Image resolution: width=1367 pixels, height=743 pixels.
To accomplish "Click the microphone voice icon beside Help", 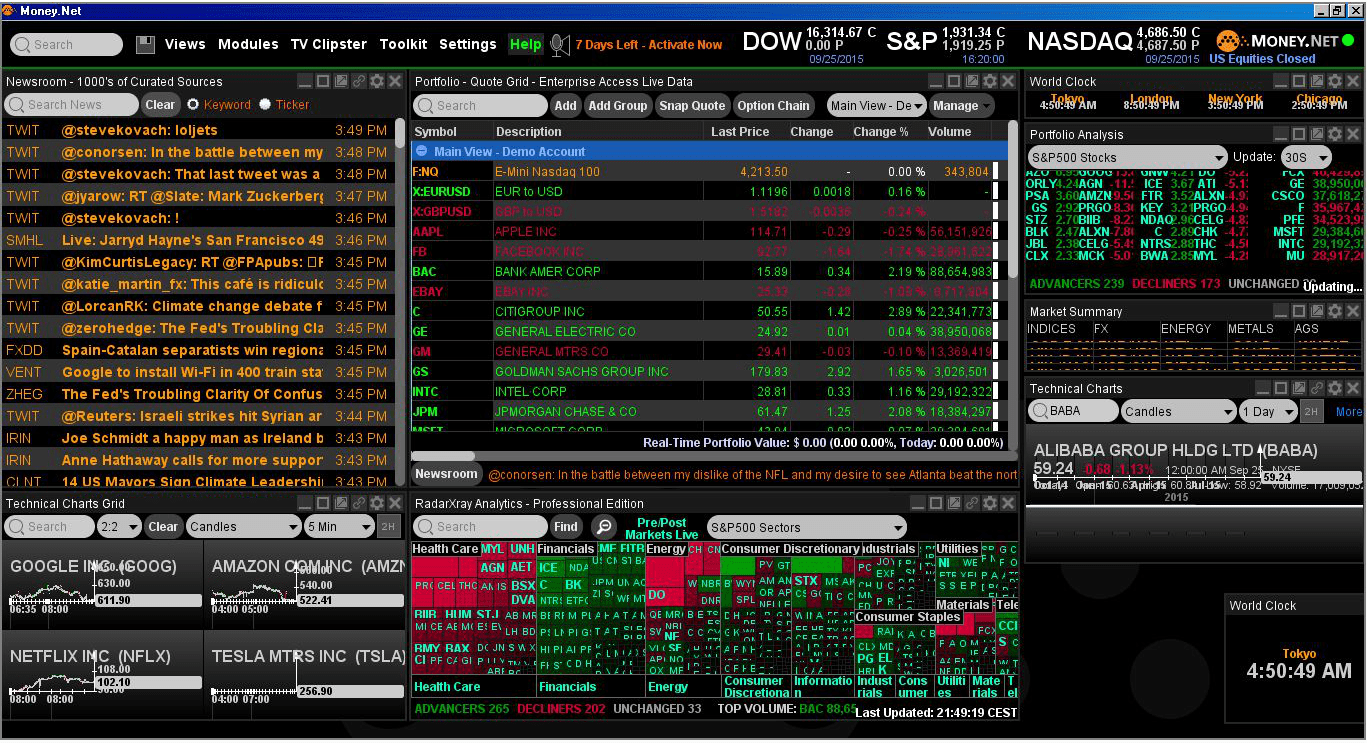I will (x=560, y=45).
